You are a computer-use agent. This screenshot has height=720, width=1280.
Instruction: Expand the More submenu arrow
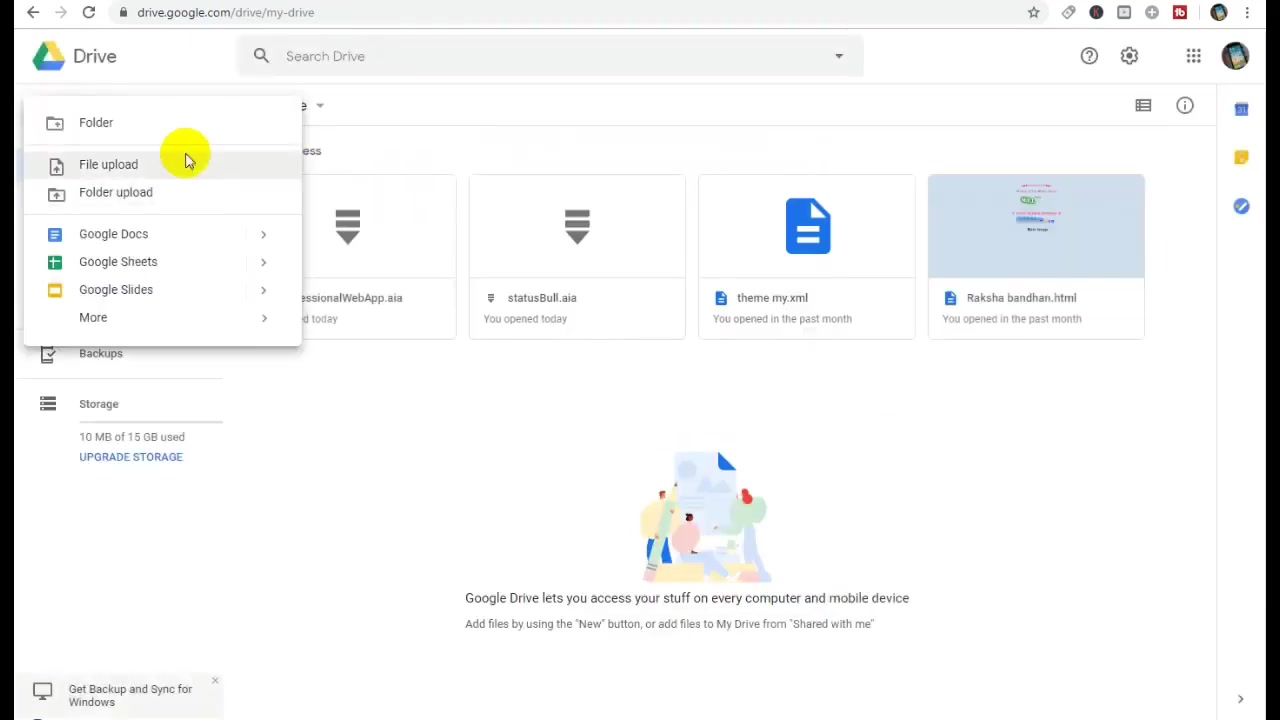(264, 318)
